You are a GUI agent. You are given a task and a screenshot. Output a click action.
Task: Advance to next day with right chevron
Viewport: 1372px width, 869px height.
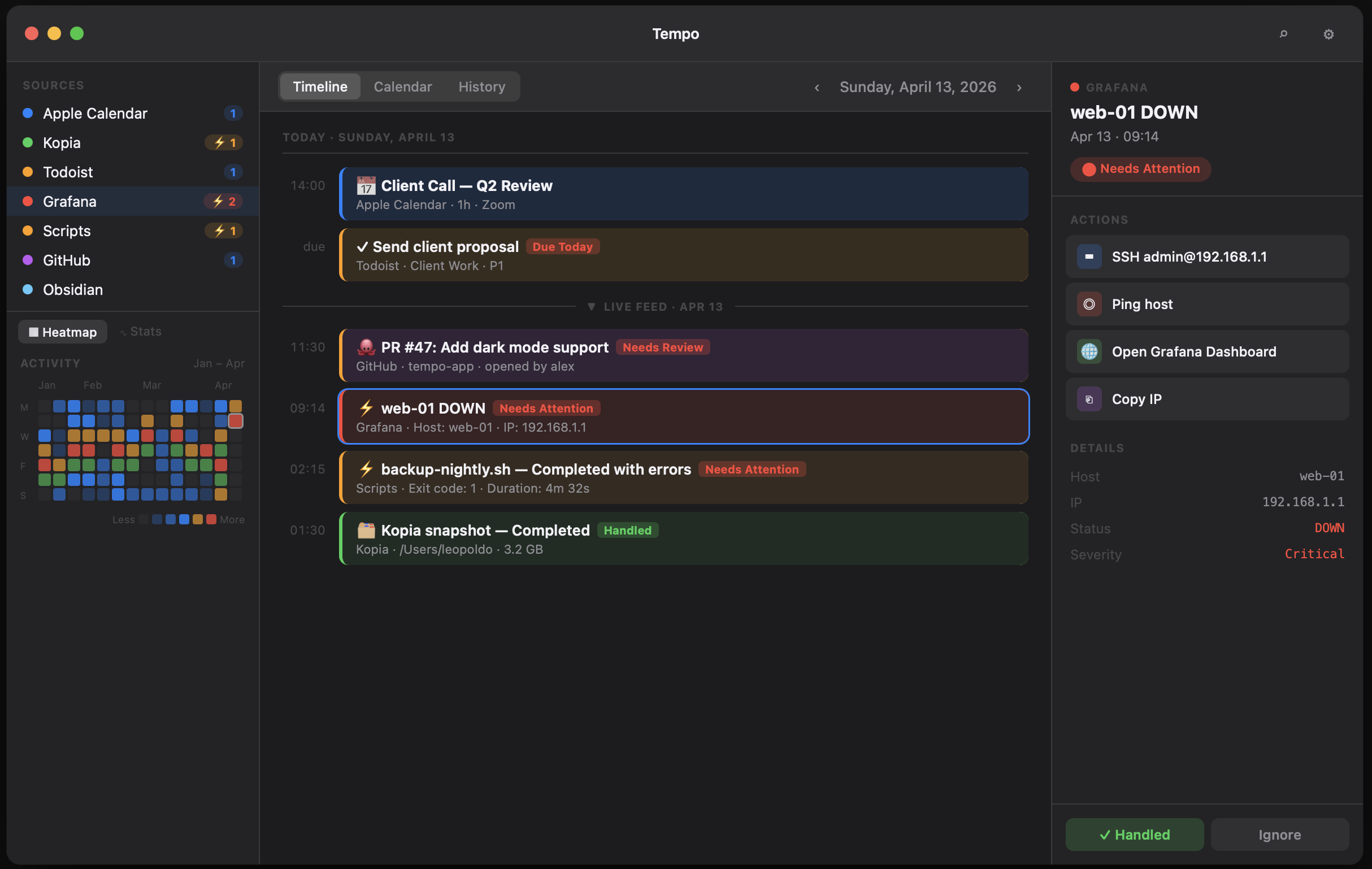point(1019,87)
